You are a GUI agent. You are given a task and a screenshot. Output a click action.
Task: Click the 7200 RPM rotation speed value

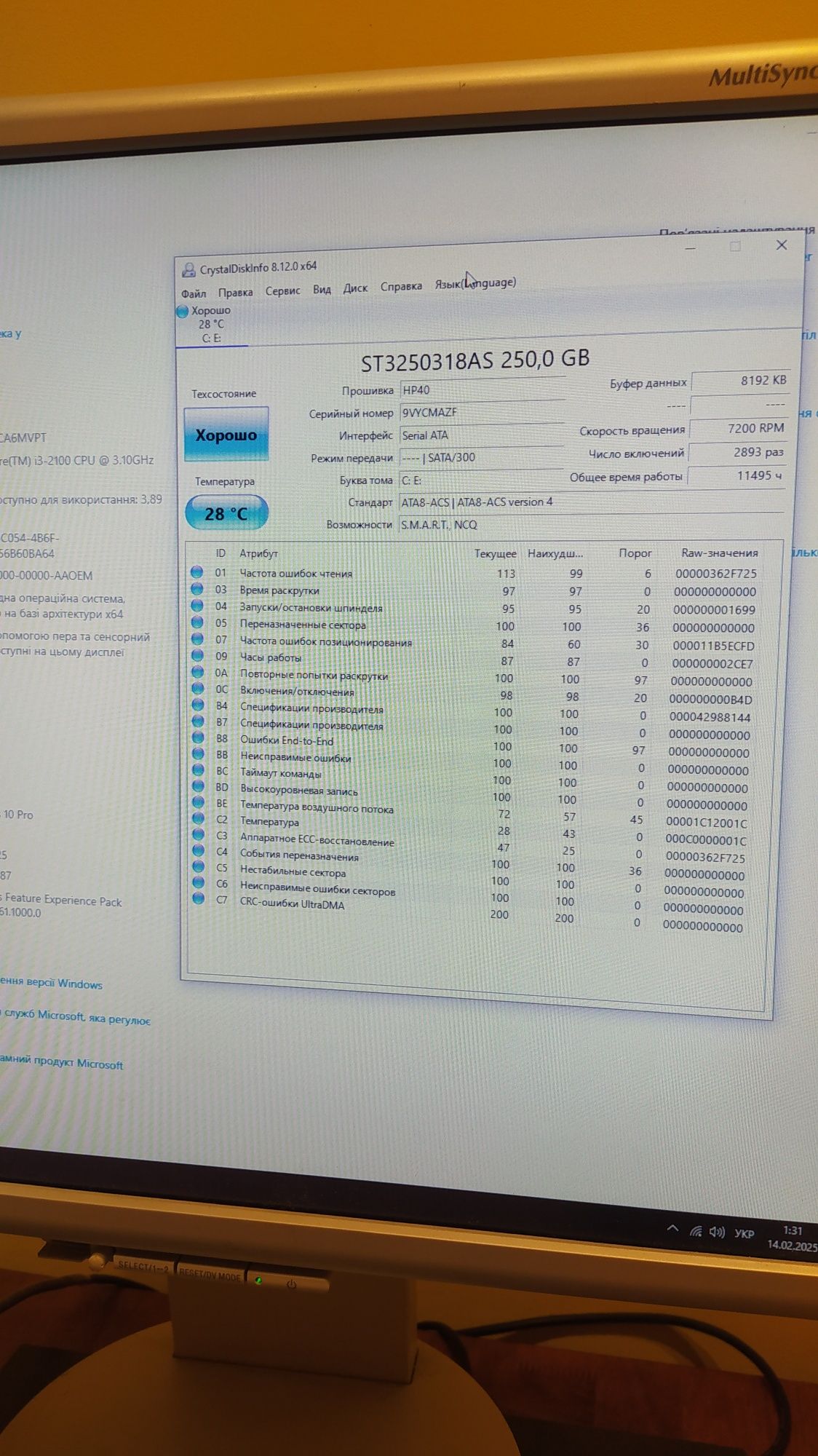coord(739,428)
